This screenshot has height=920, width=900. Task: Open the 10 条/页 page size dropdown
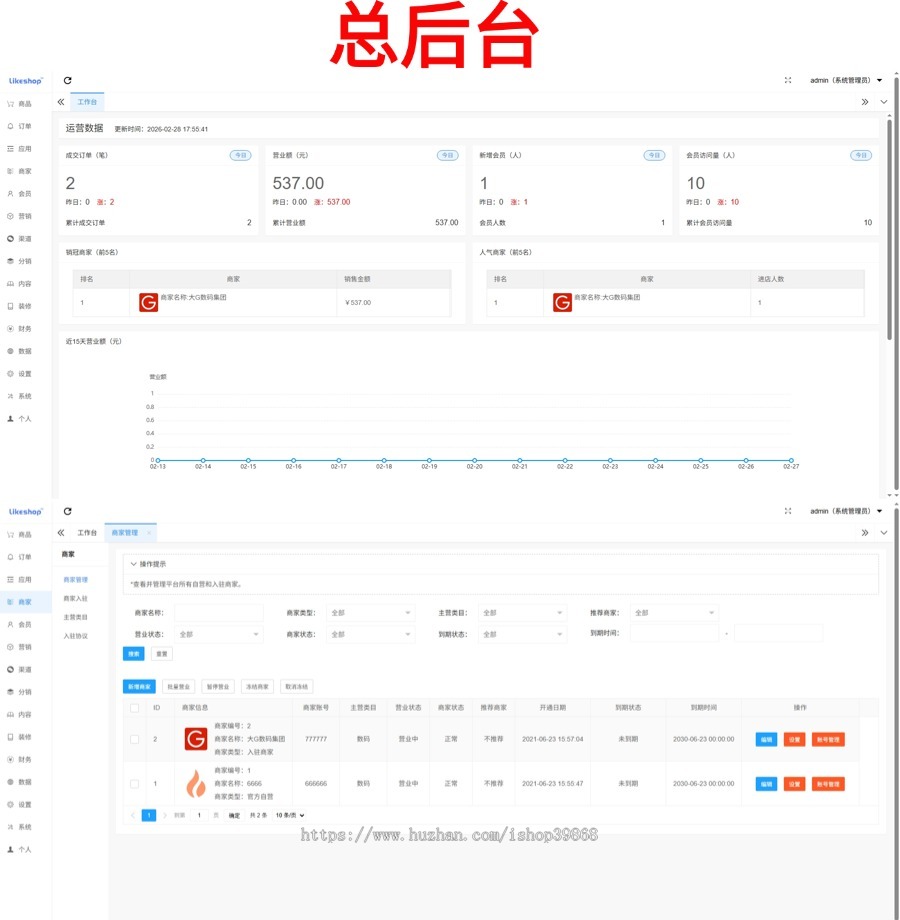[290, 816]
